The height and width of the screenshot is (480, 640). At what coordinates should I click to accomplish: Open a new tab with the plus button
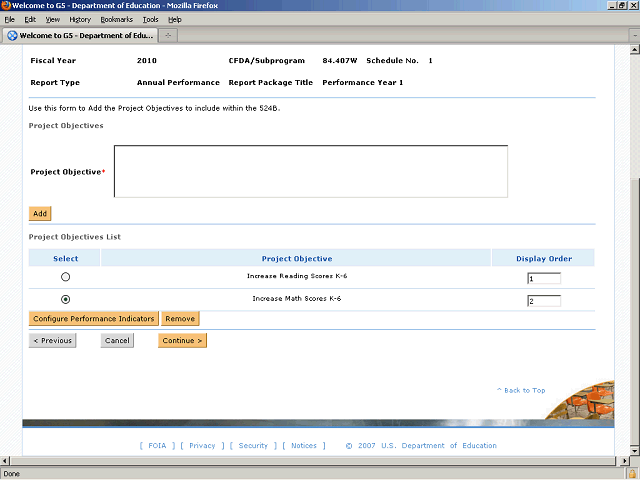pyautogui.click(x=168, y=36)
